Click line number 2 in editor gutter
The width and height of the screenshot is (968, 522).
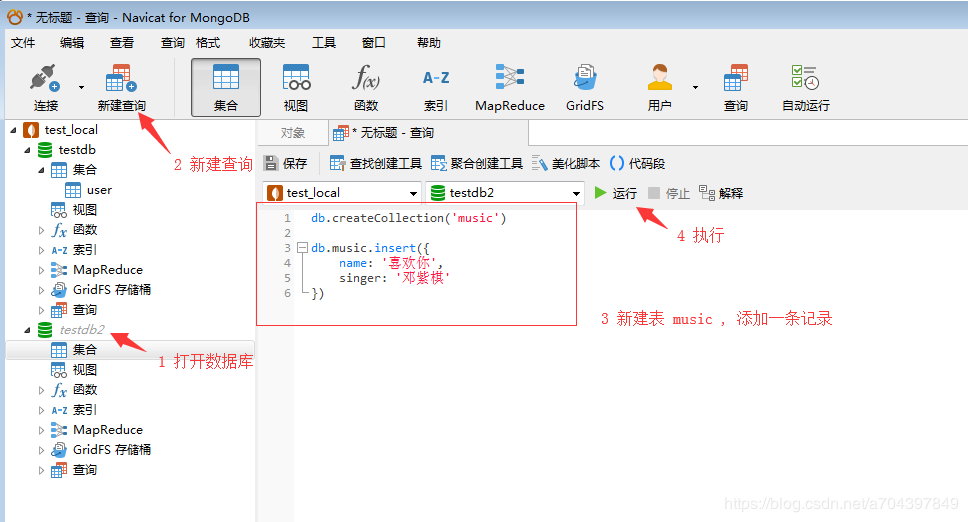click(x=288, y=233)
